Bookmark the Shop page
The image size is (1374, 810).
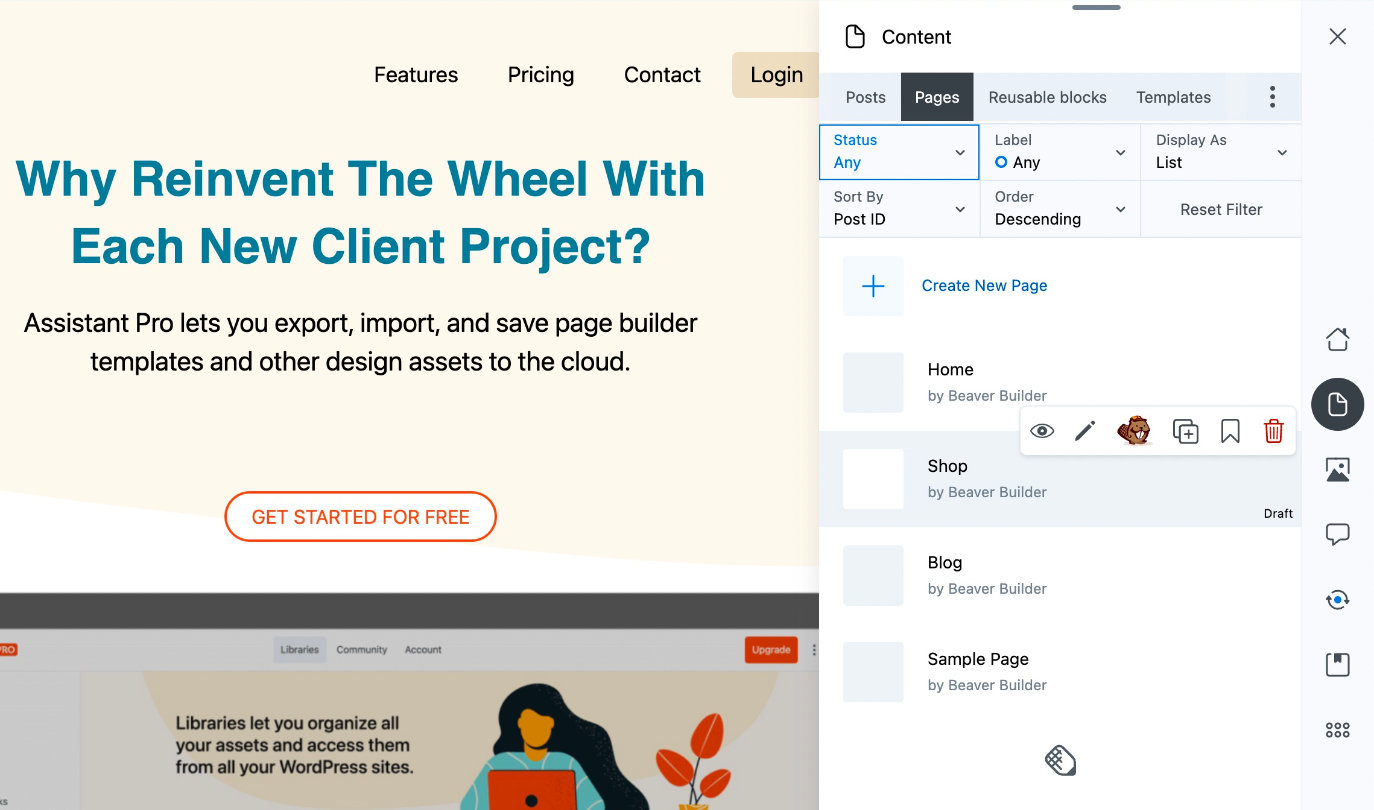[1229, 430]
